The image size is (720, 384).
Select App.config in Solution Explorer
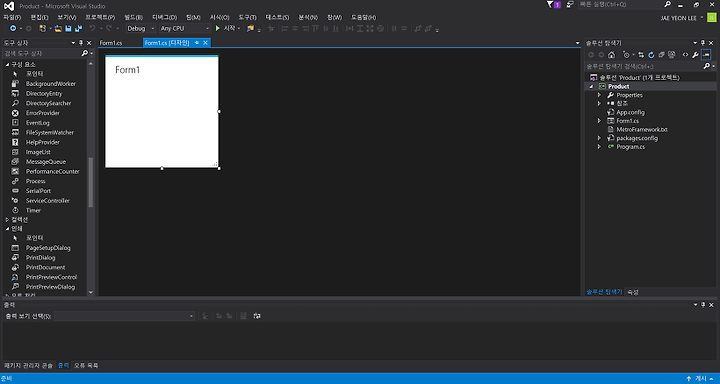click(630, 113)
